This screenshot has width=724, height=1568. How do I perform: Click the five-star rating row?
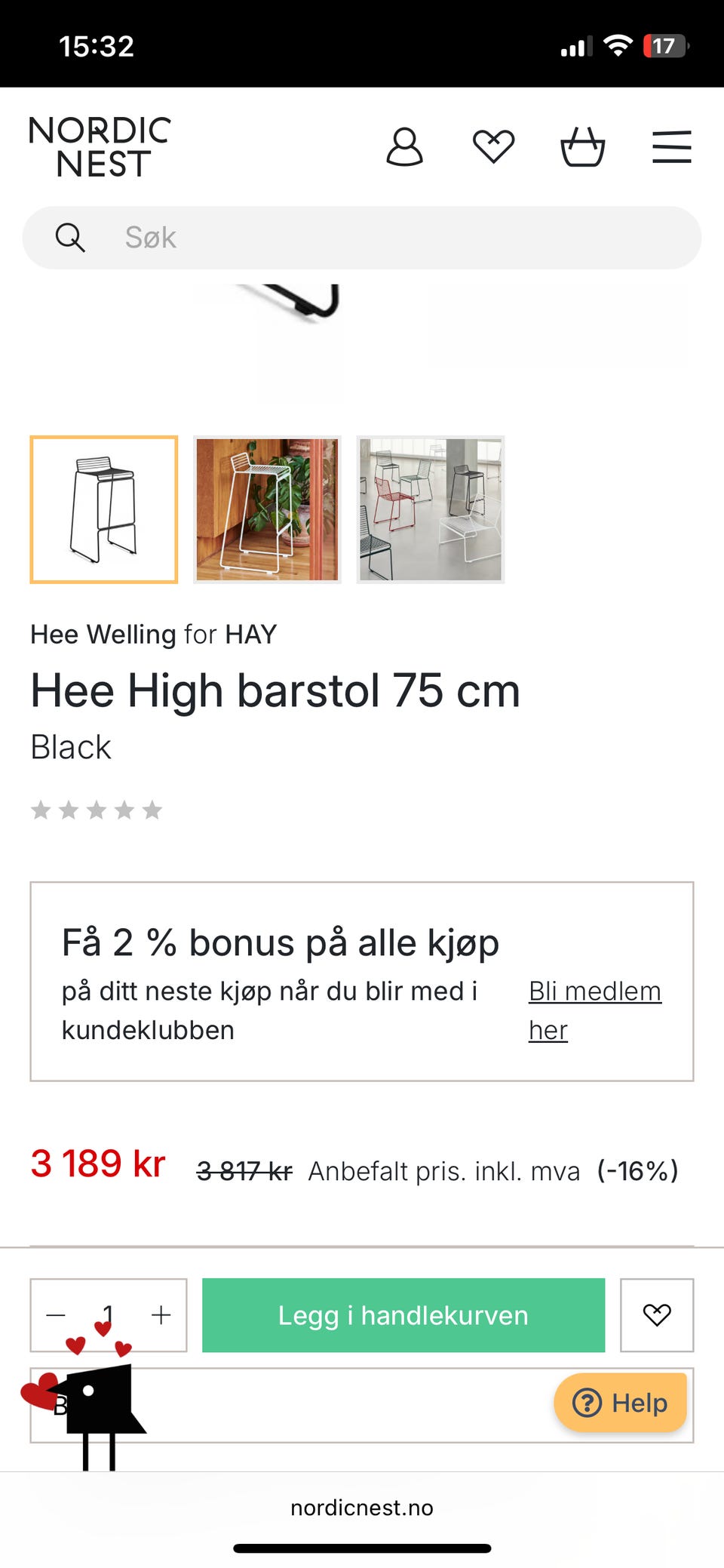pos(97,810)
